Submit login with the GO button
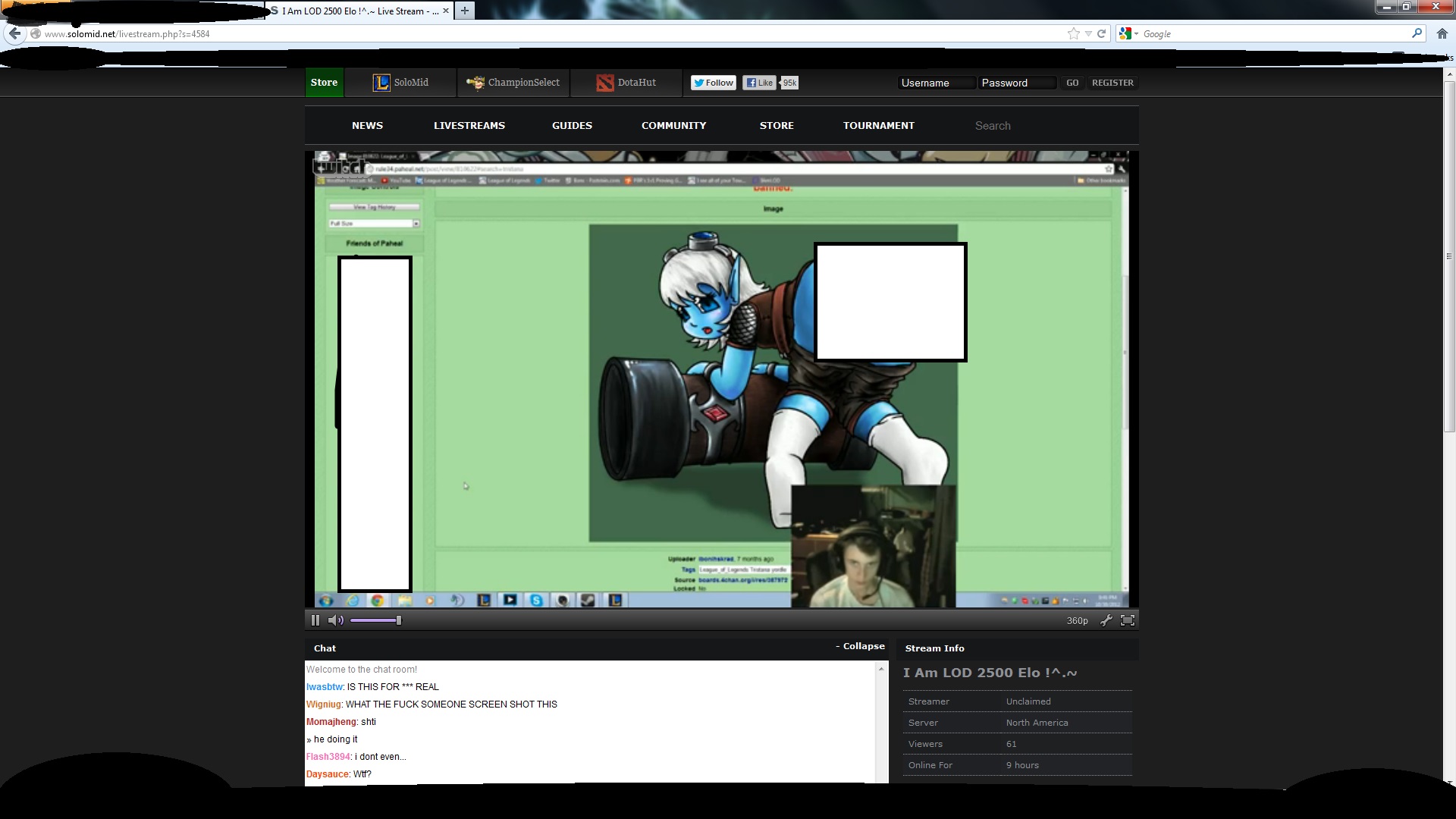This screenshot has width=1456, height=819. click(x=1072, y=83)
